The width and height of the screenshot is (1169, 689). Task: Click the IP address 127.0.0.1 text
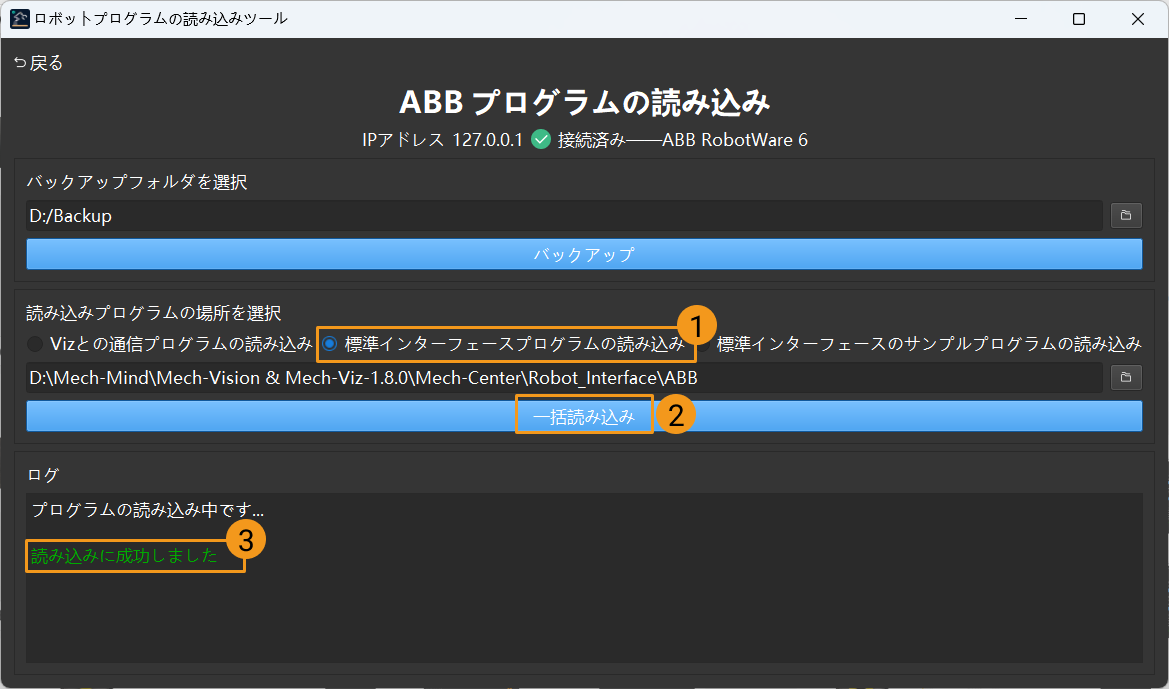click(488, 139)
